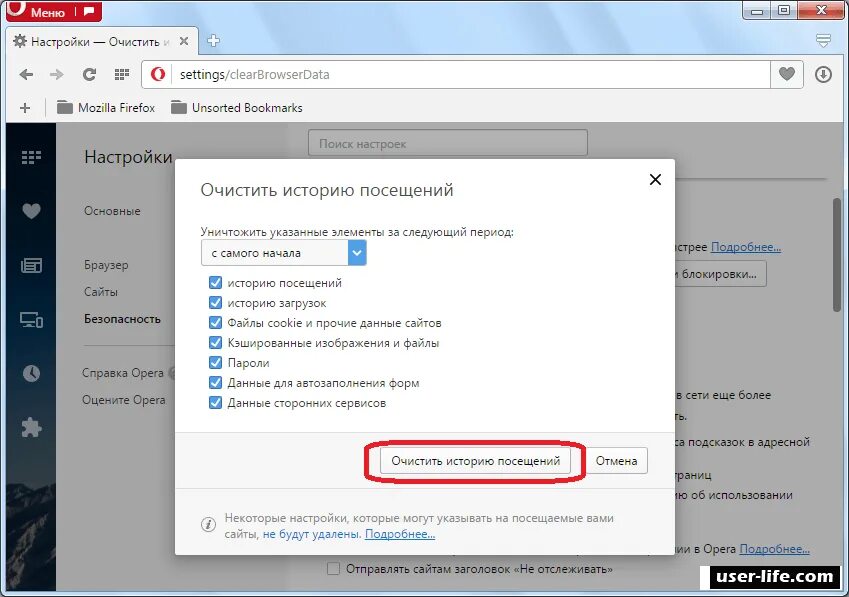The width and height of the screenshot is (849, 597).
Task: Open Speed Dial grid icon in toolbar
Action: (x=122, y=74)
